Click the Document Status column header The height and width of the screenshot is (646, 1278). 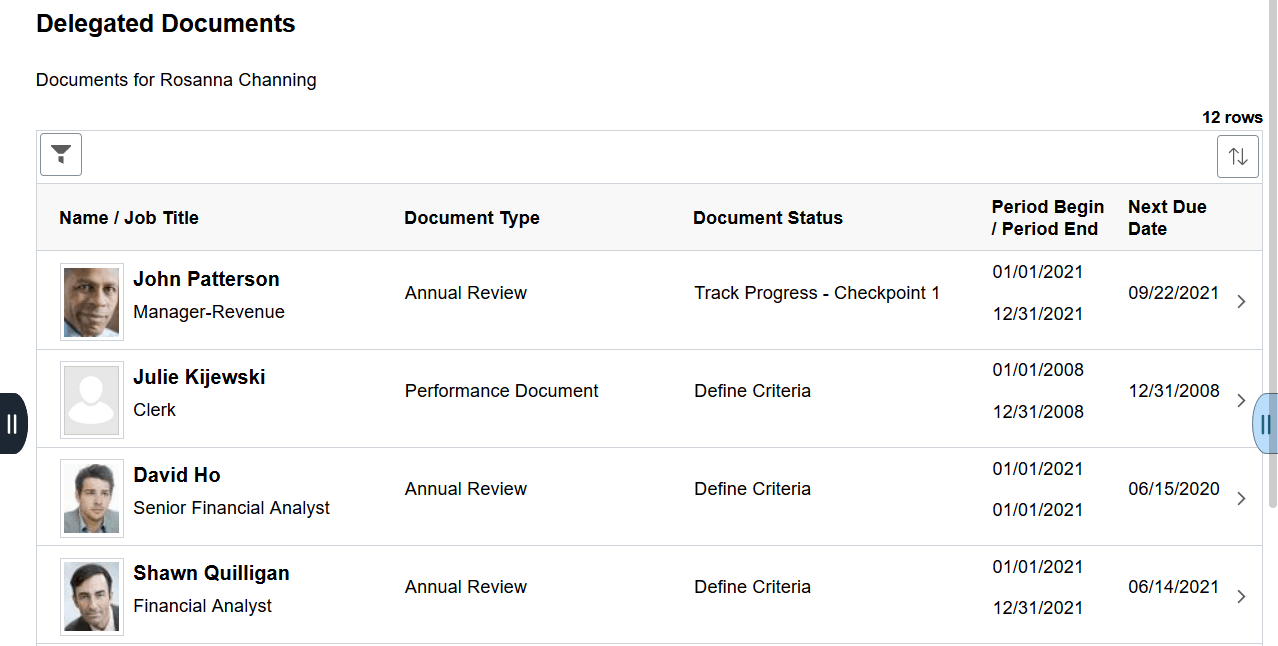tap(768, 217)
